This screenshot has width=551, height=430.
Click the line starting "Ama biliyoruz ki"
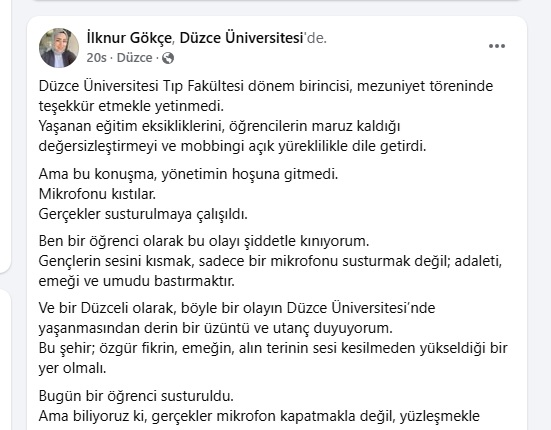click(x=259, y=416)
